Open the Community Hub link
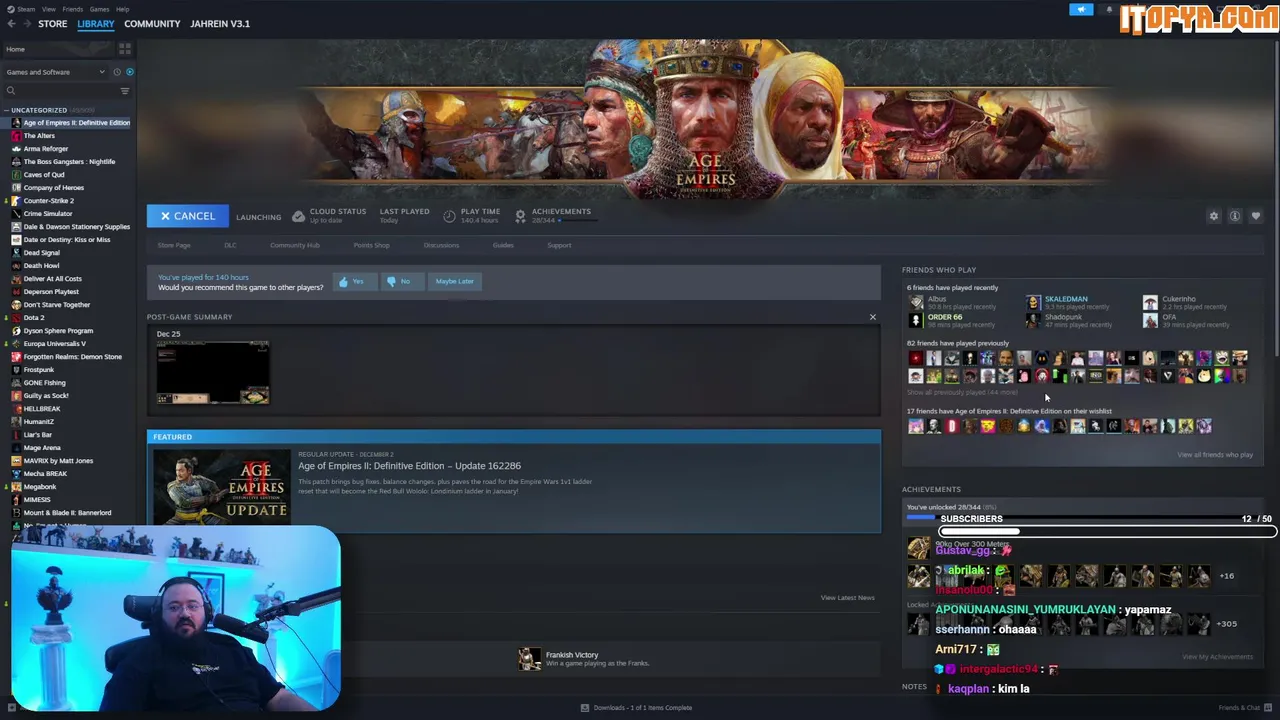 [x=294, y=245]
